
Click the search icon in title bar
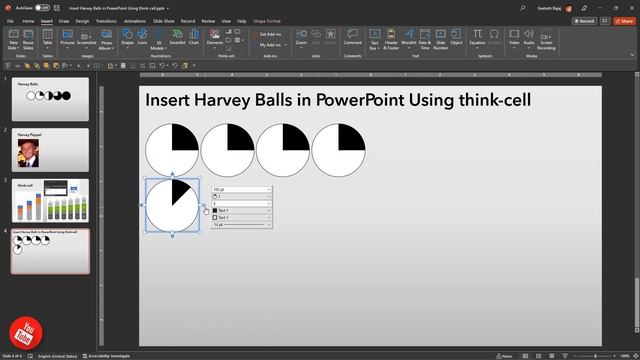point(523,8)
